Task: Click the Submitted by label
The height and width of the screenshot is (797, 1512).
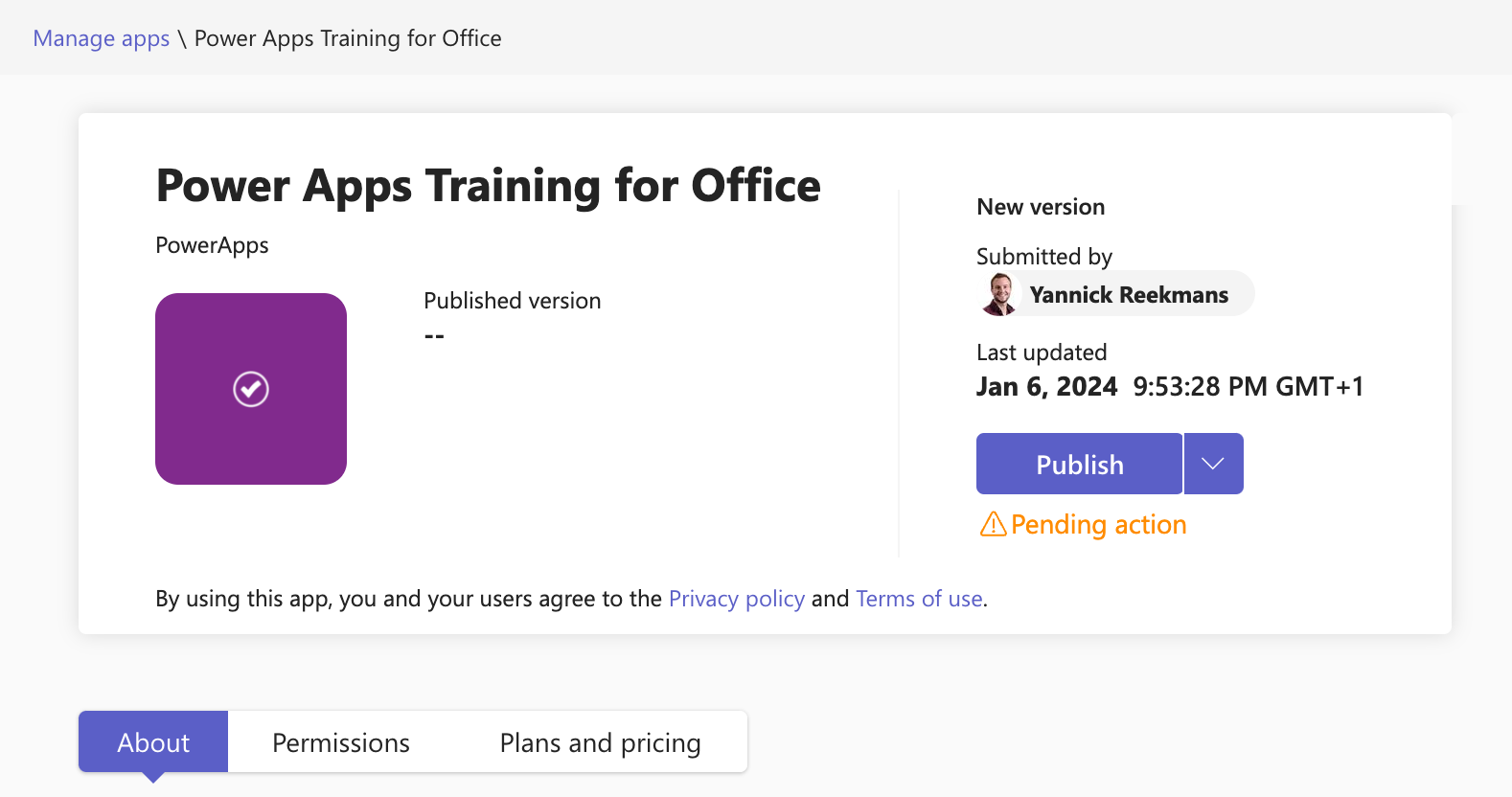Action: click(x=1043, y=257)
